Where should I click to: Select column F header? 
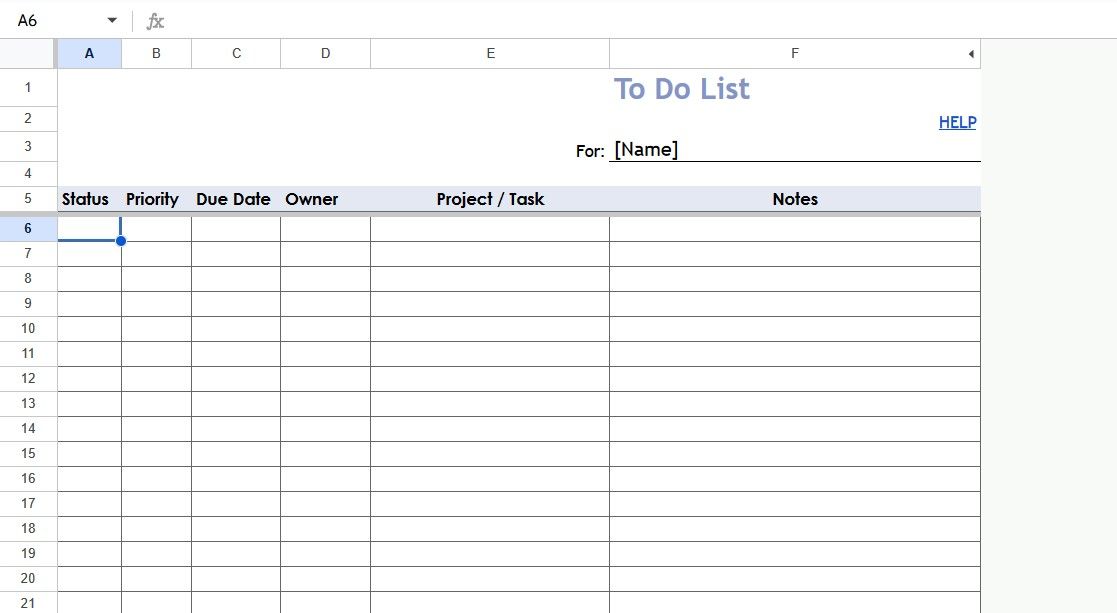794,53
